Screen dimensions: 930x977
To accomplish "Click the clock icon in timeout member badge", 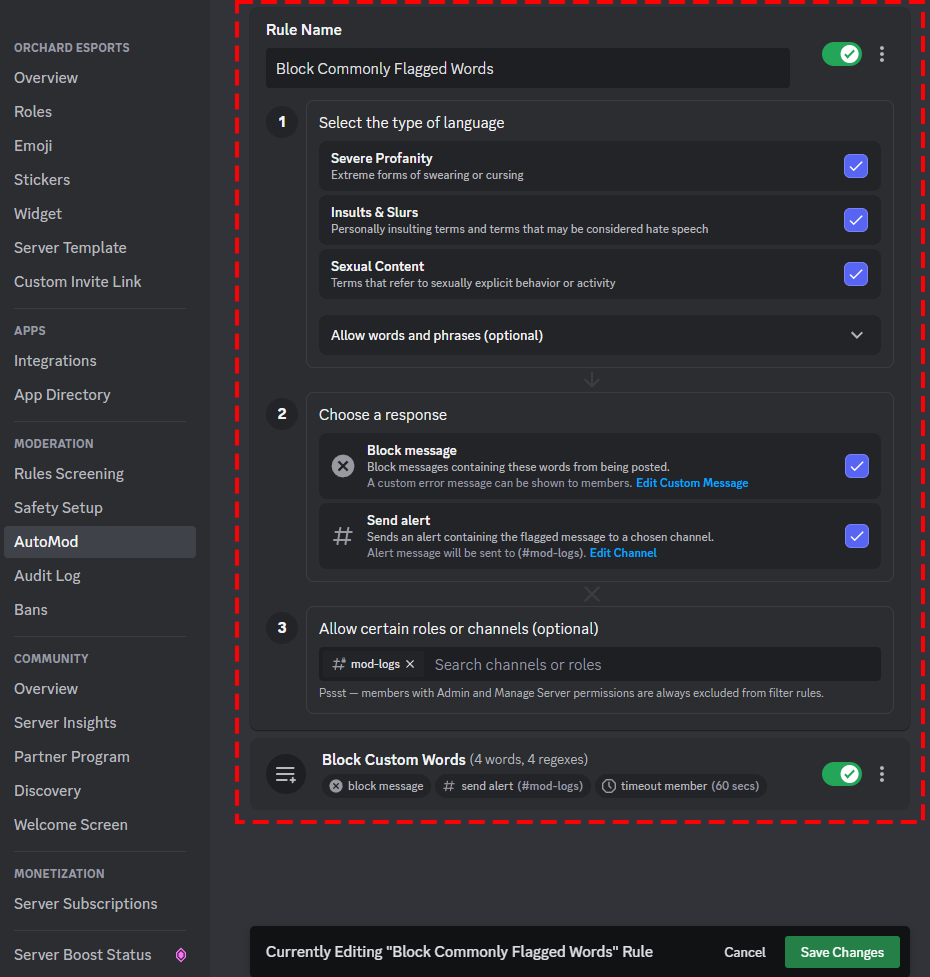I will (609, 786).
